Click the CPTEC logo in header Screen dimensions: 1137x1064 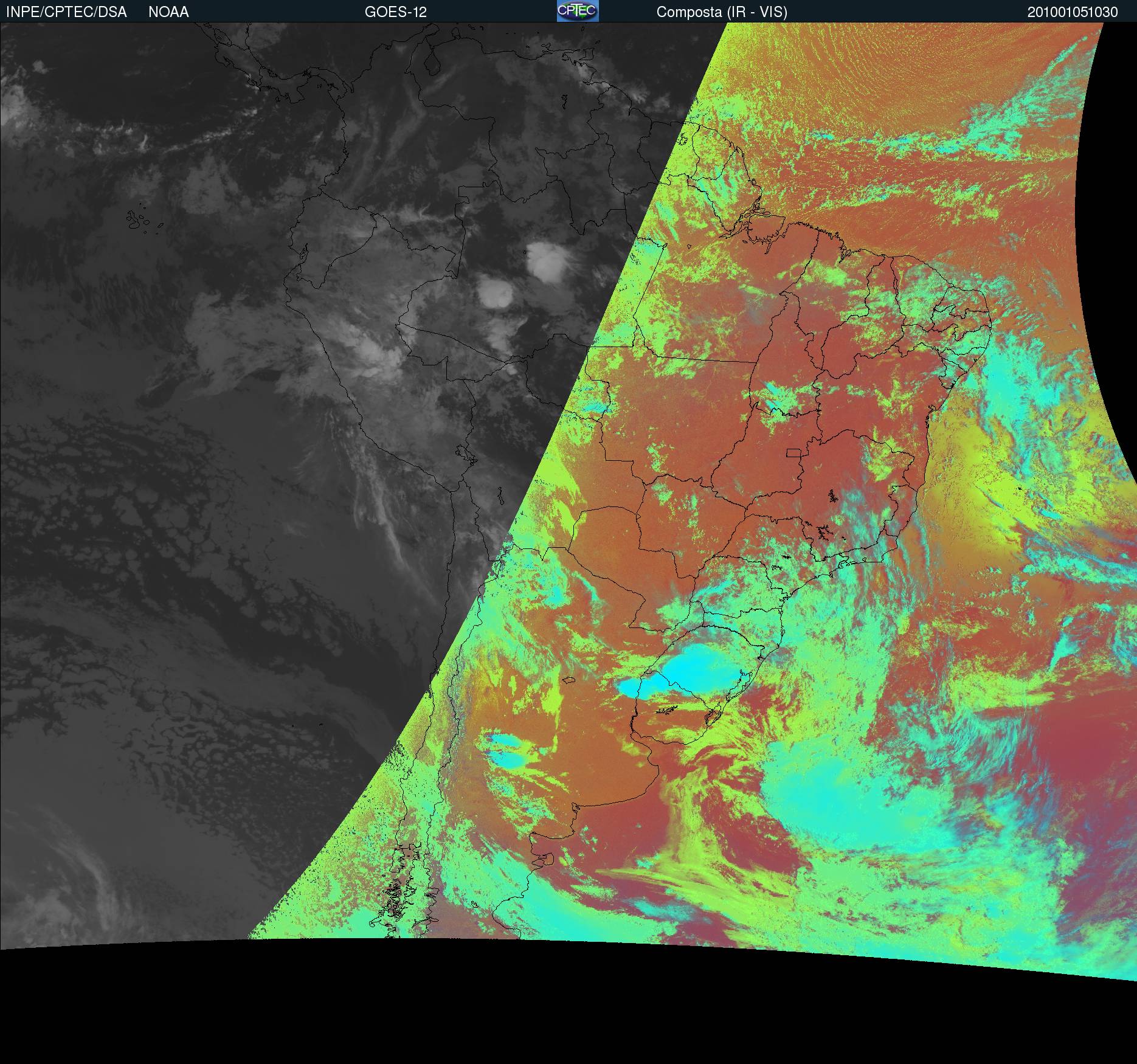(578, 11)
